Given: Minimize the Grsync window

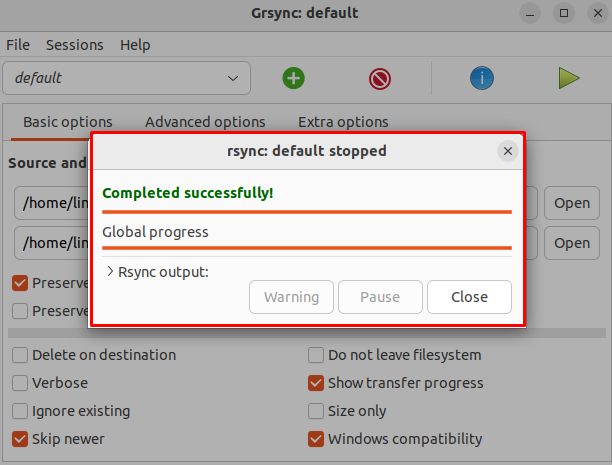Looking at the screenshot, I should pos(531,14).
